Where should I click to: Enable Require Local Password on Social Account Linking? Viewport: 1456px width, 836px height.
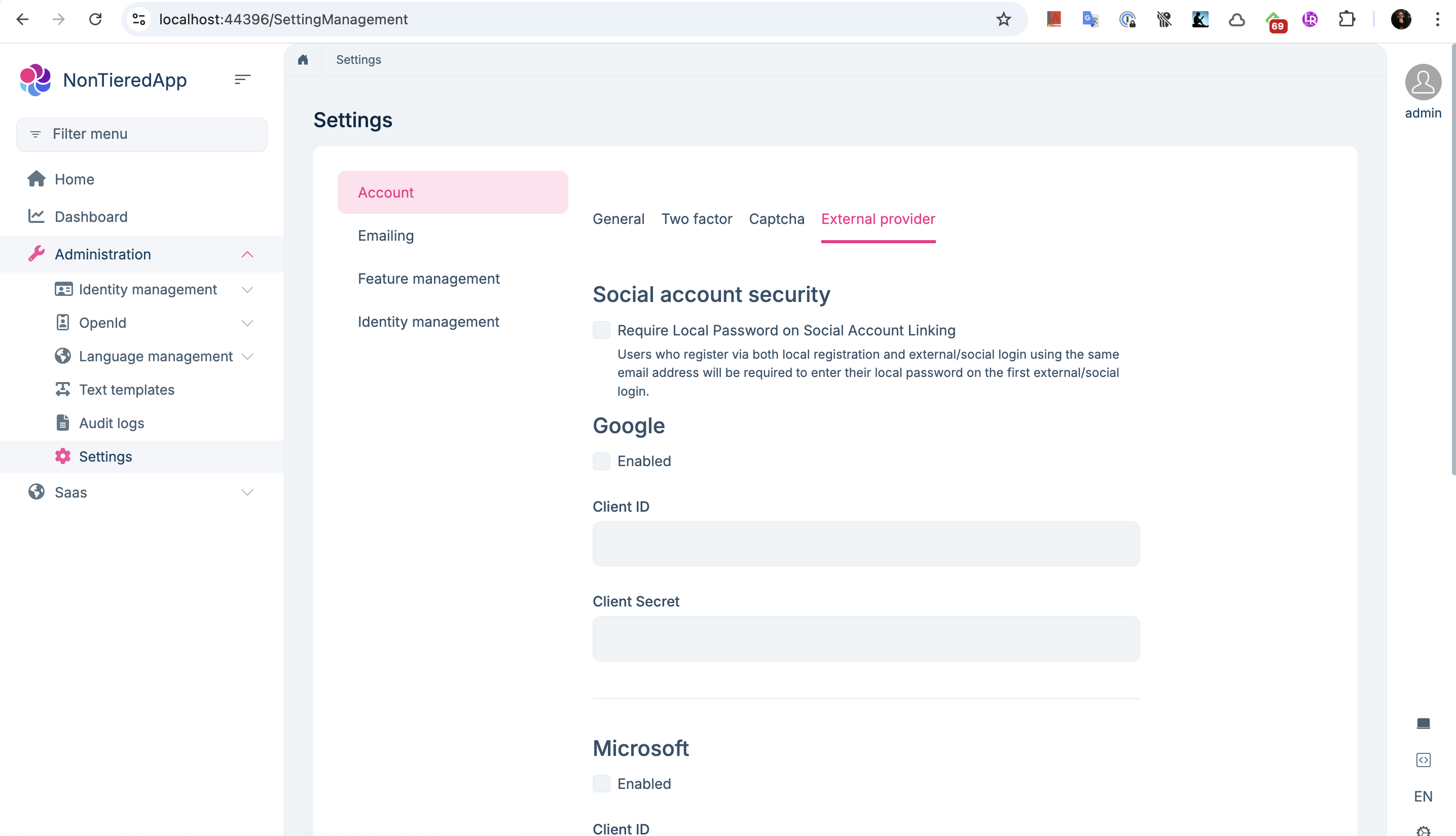[x=601, y=330]
